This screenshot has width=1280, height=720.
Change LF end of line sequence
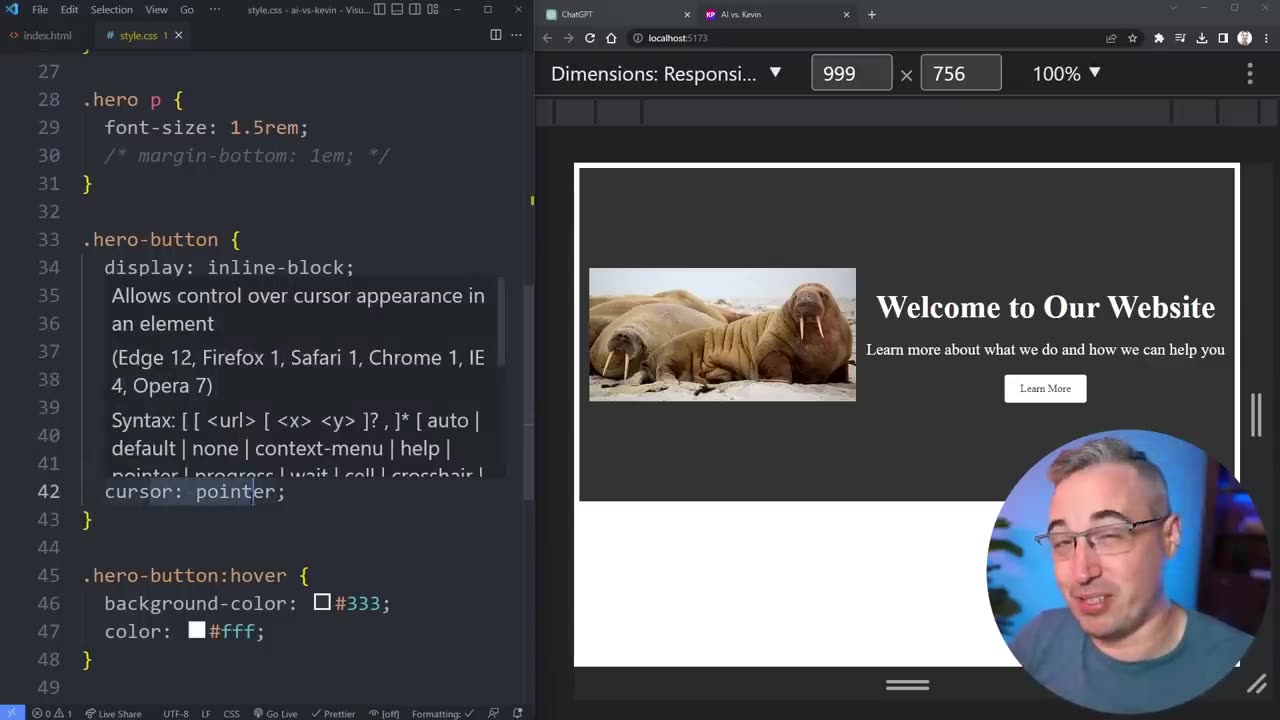(x=206, y=713)
